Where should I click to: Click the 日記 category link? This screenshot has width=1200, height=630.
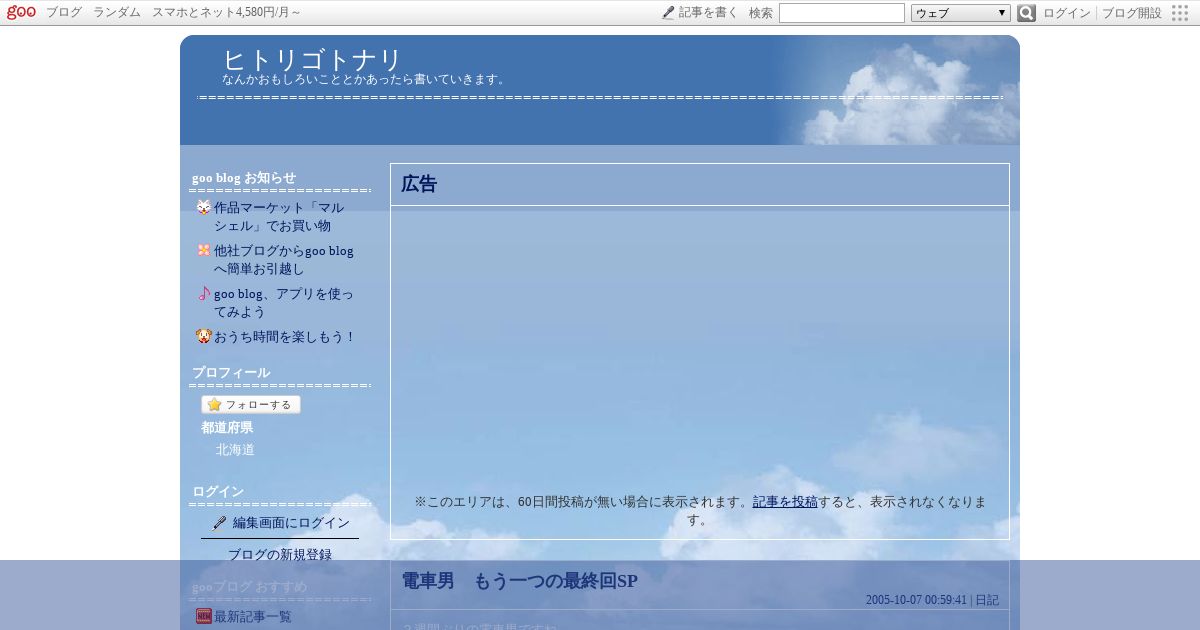click(x=987, y=600)
